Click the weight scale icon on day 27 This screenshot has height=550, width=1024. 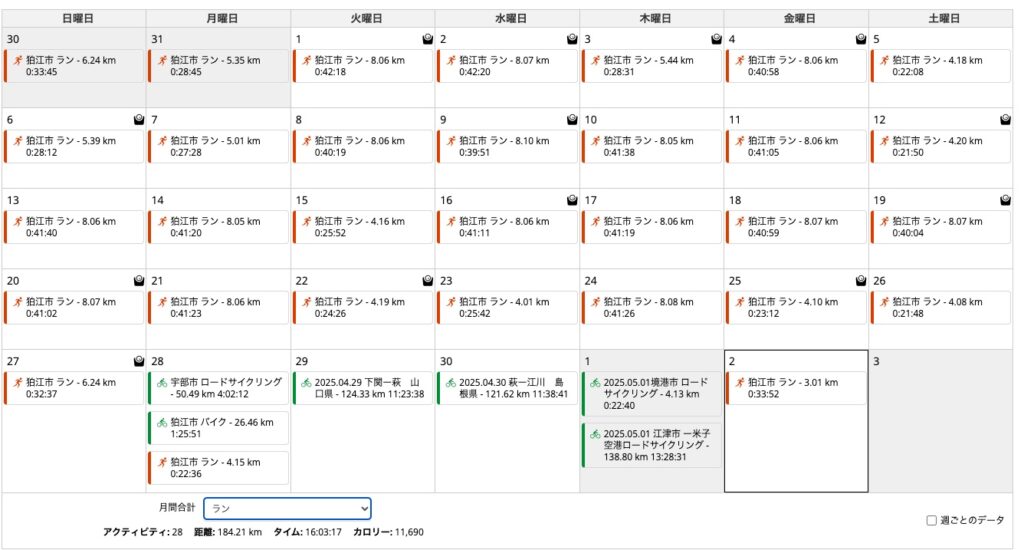tap(138, 361)
